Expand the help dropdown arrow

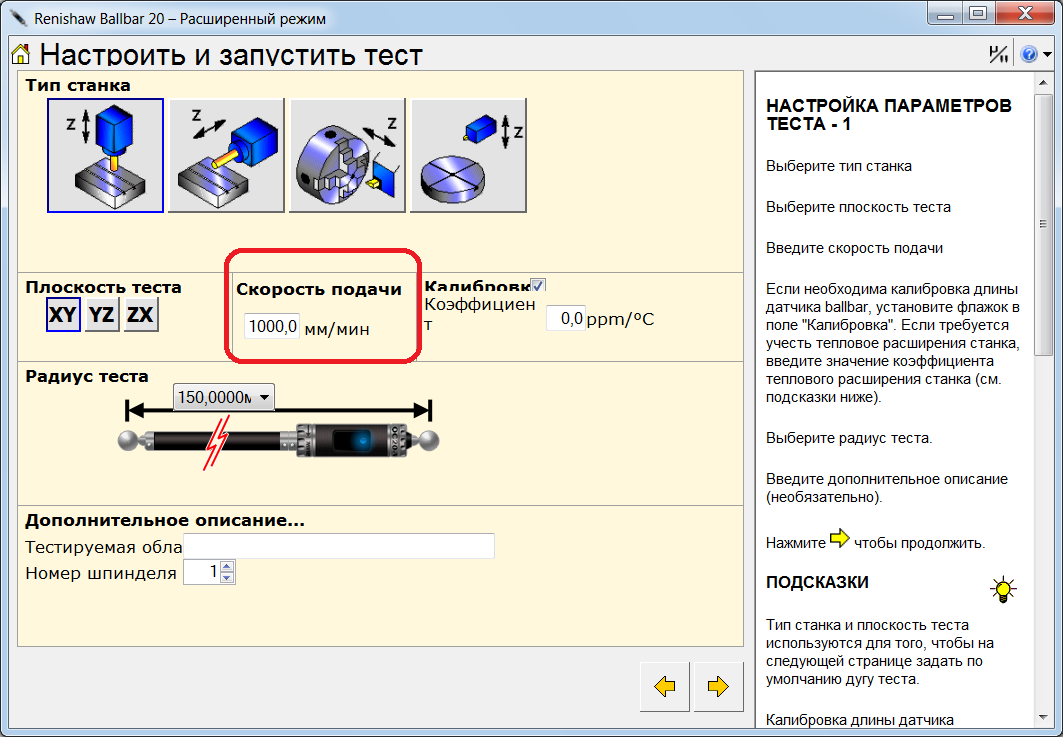(x=1047, y=54)
